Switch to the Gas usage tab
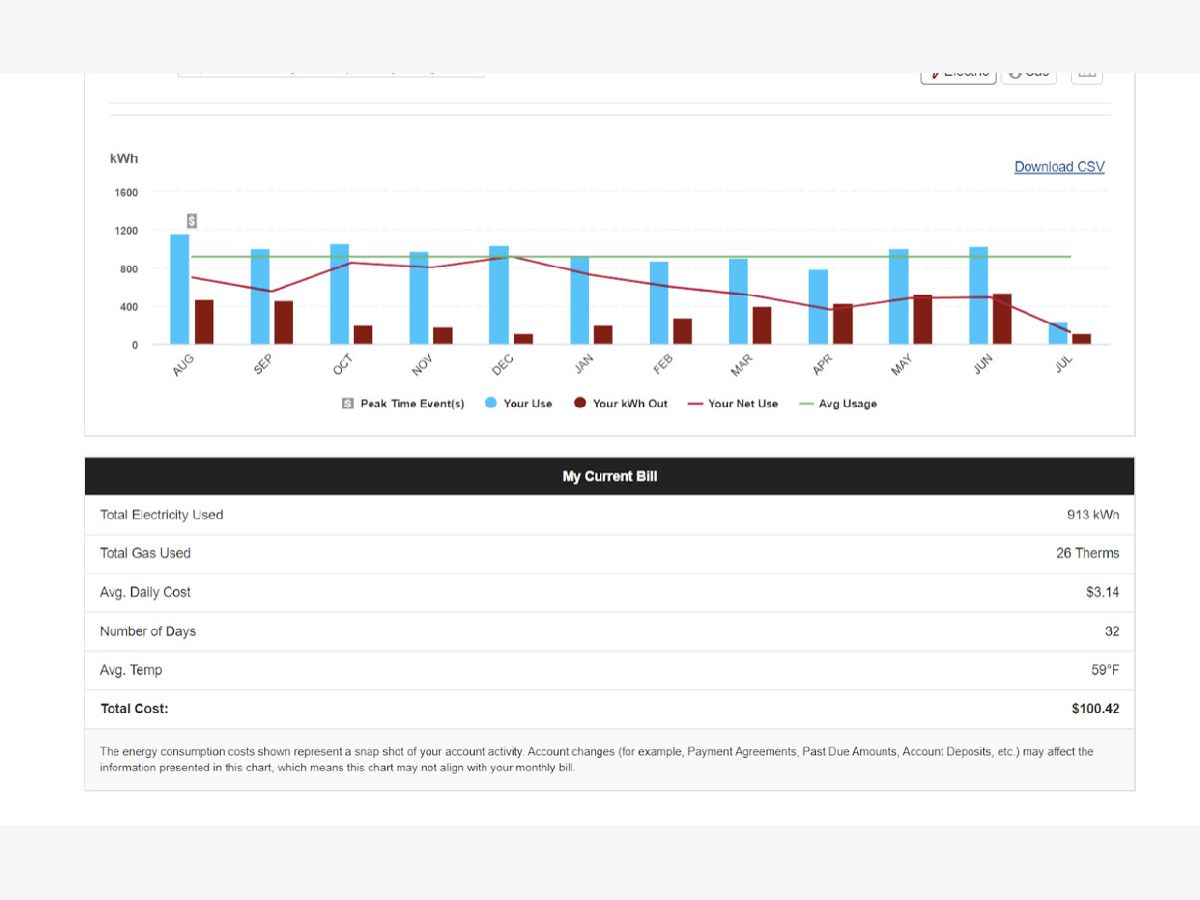This screenshot has width=1200, height=900. coord(1029,74)
